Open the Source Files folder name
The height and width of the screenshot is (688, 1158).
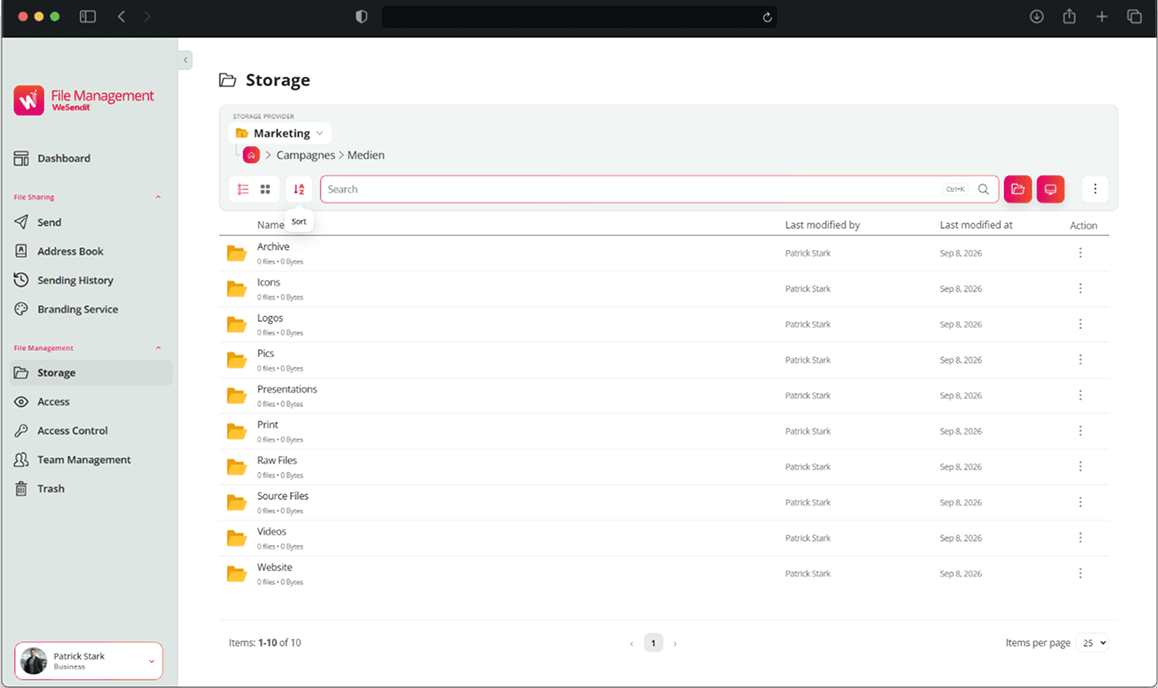[x=283, y=496]
